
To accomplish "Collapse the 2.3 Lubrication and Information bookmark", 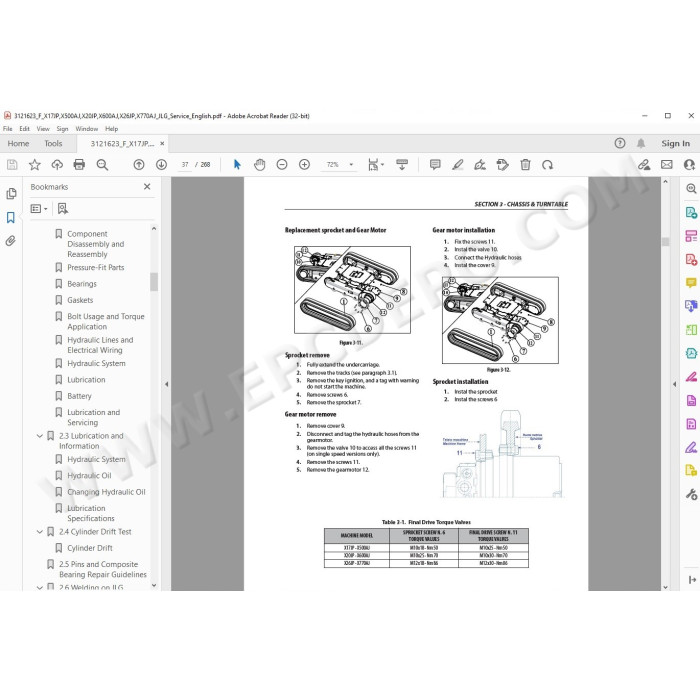I will click(x=40, y=436).
